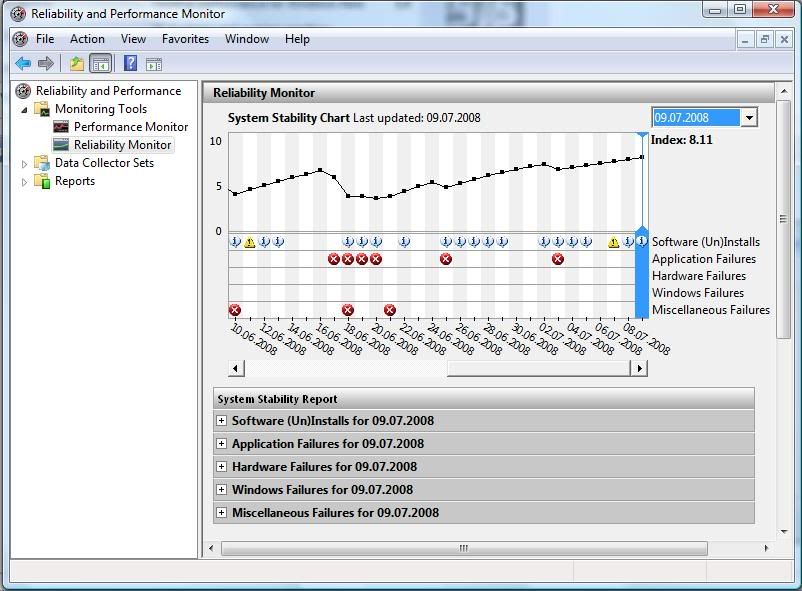Click Miscellaneous Failures error icon at 10.06.2008
802x591 pixels.
pyautogui.click(x=235, y=310)
